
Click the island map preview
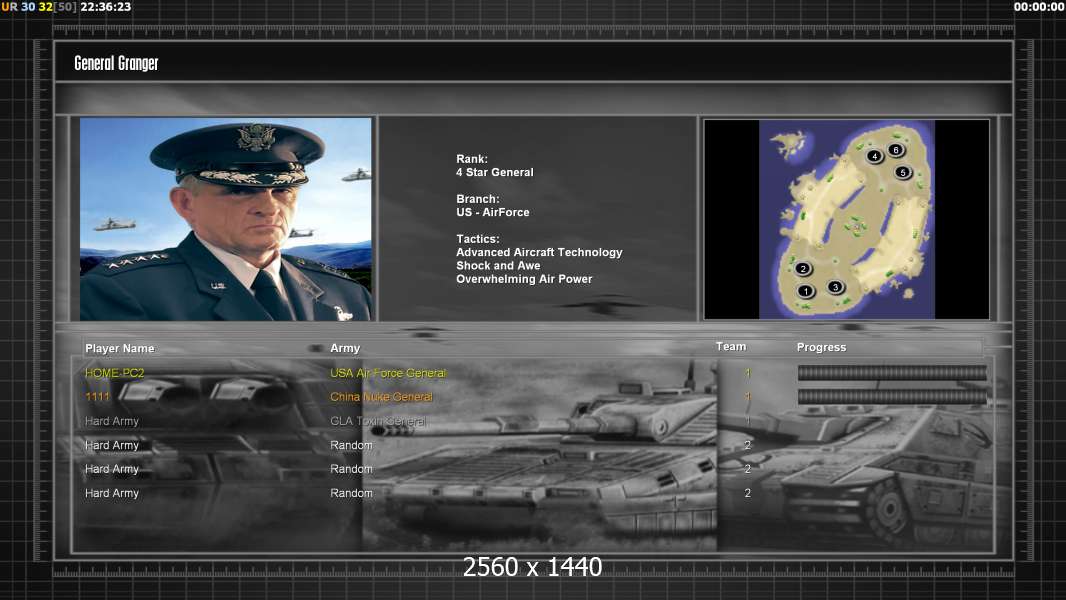pyautogui.click(x=846, y=219)
